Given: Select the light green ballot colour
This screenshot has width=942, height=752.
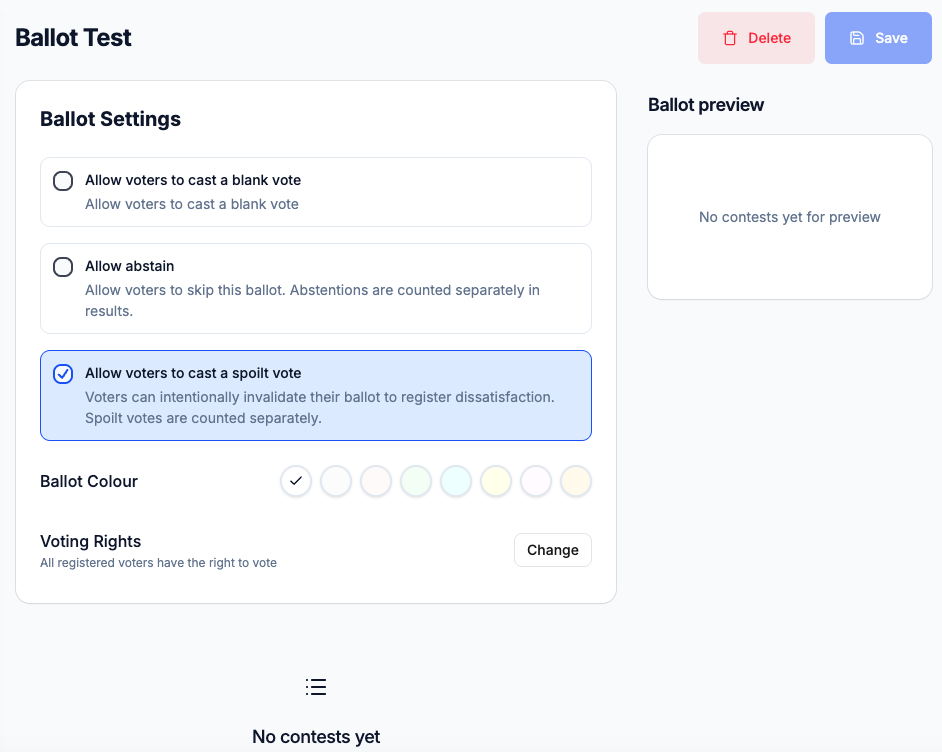Looking at the screenshot, I should [416, 481].
